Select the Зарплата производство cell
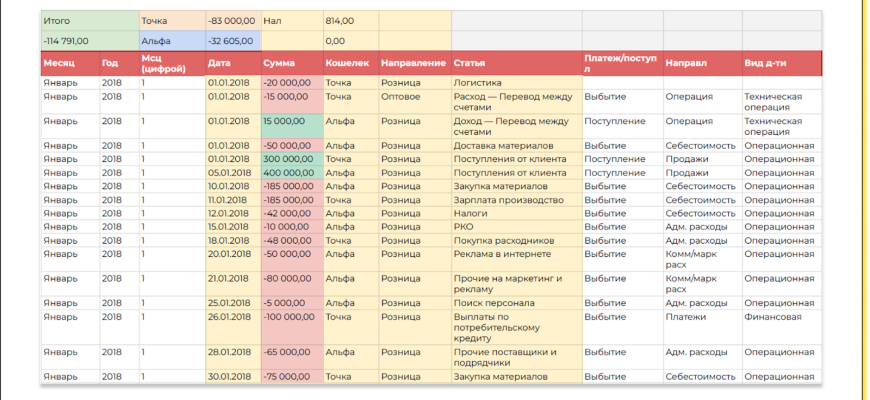Viewport: 870px width, 400px height. coord(514,199)
